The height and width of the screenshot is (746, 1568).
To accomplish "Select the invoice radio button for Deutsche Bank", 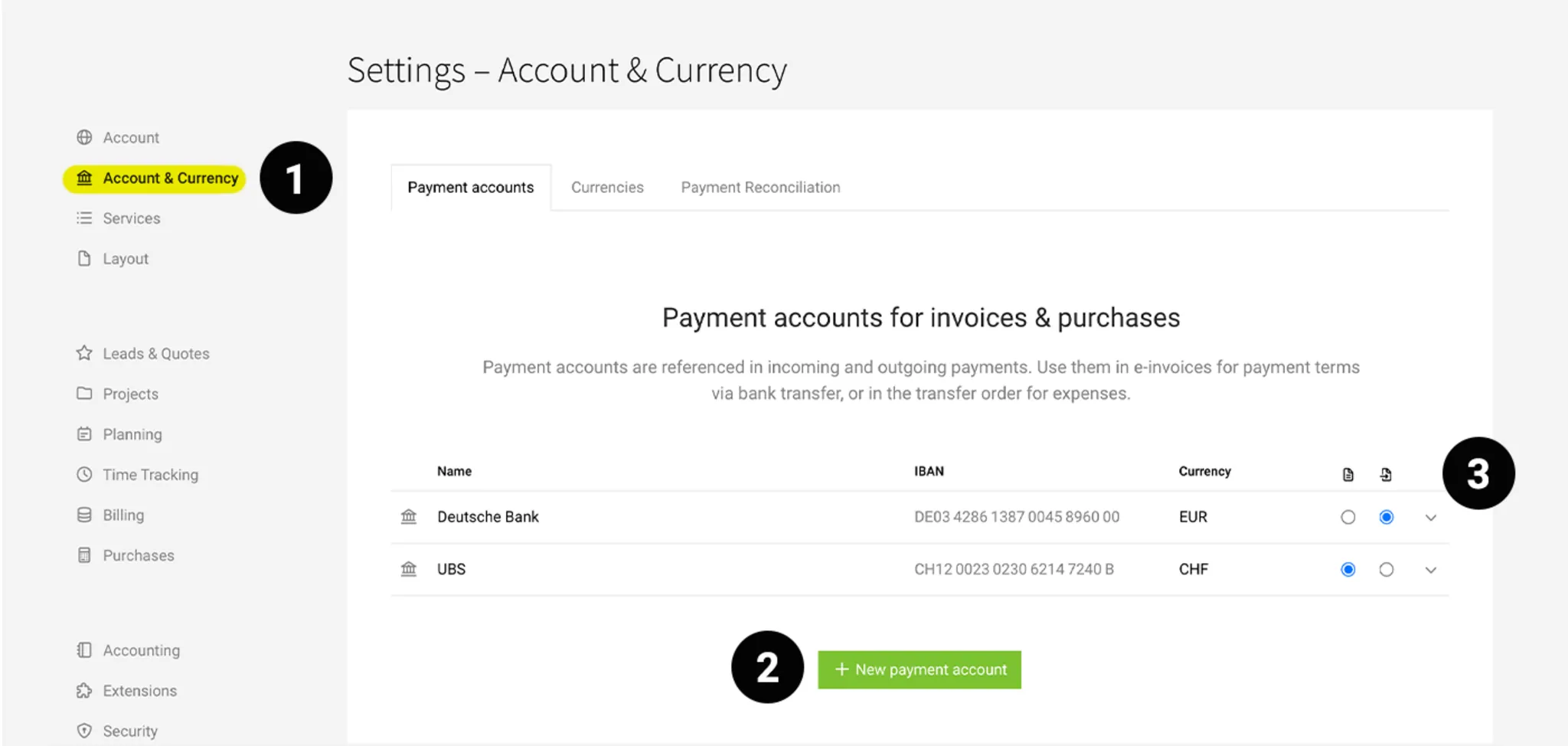I will tap(1348, 517).
